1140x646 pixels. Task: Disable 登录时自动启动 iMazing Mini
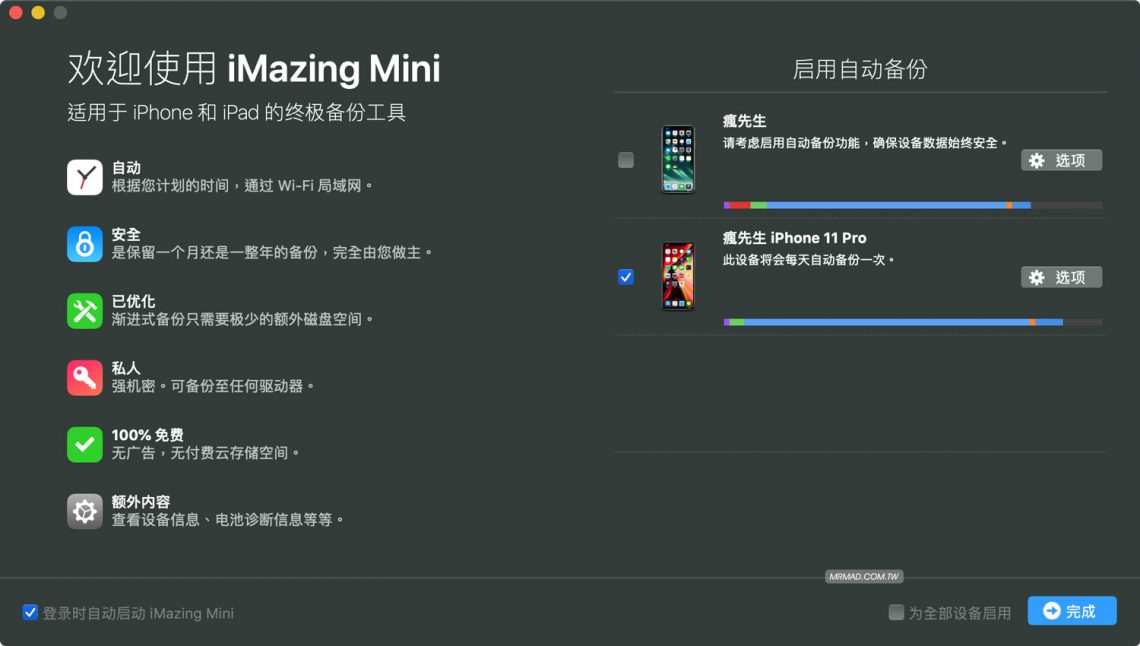[x=31, y=613]
